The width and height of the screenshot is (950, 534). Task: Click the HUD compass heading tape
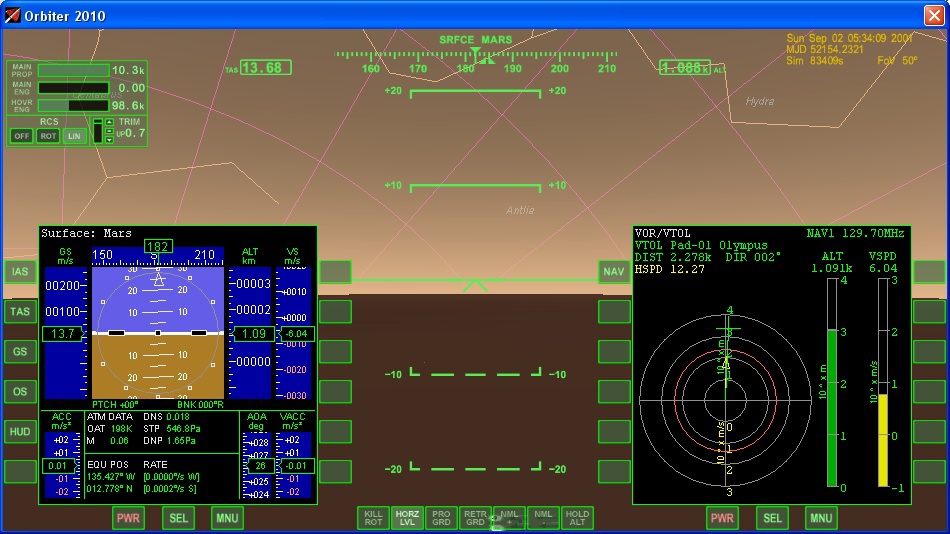point(476,61)
